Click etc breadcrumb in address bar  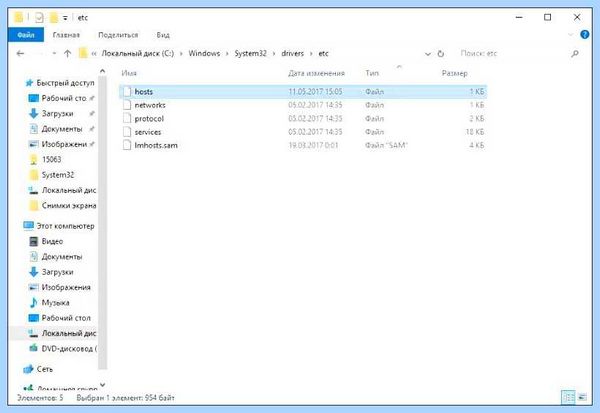click(x=323, y=53)
